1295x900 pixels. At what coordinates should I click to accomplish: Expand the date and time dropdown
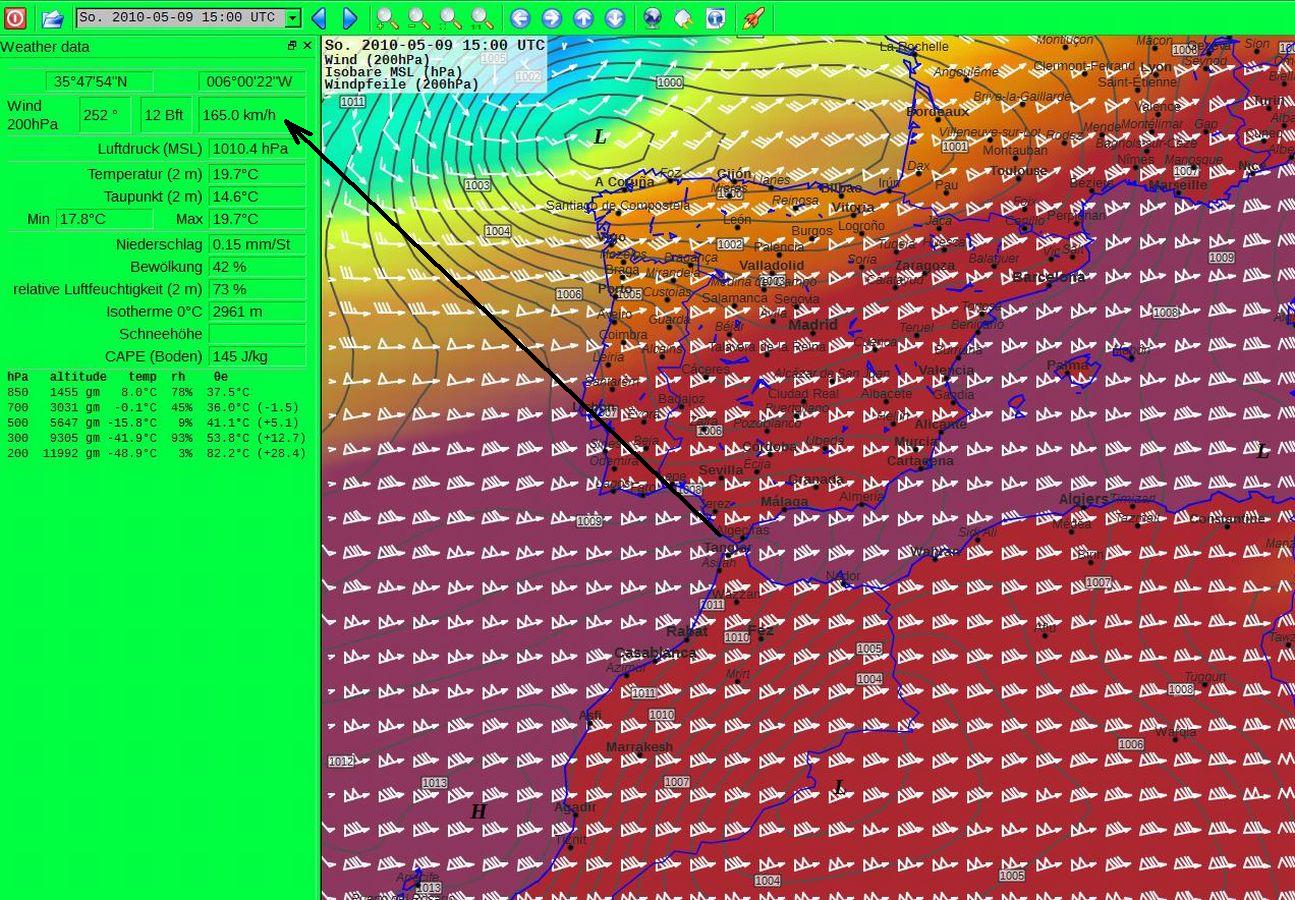(292, 18)
